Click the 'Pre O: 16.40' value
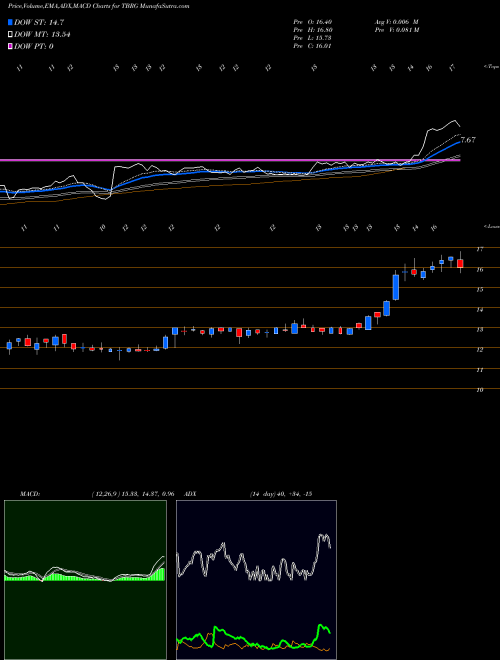This screenshot has height=660, width=500. 312,22
